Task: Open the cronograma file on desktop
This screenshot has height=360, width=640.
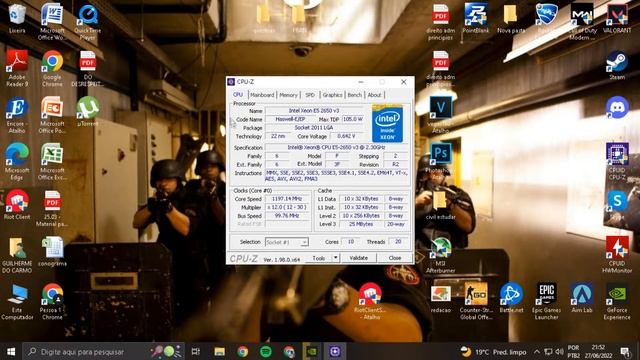Action: 52,251
